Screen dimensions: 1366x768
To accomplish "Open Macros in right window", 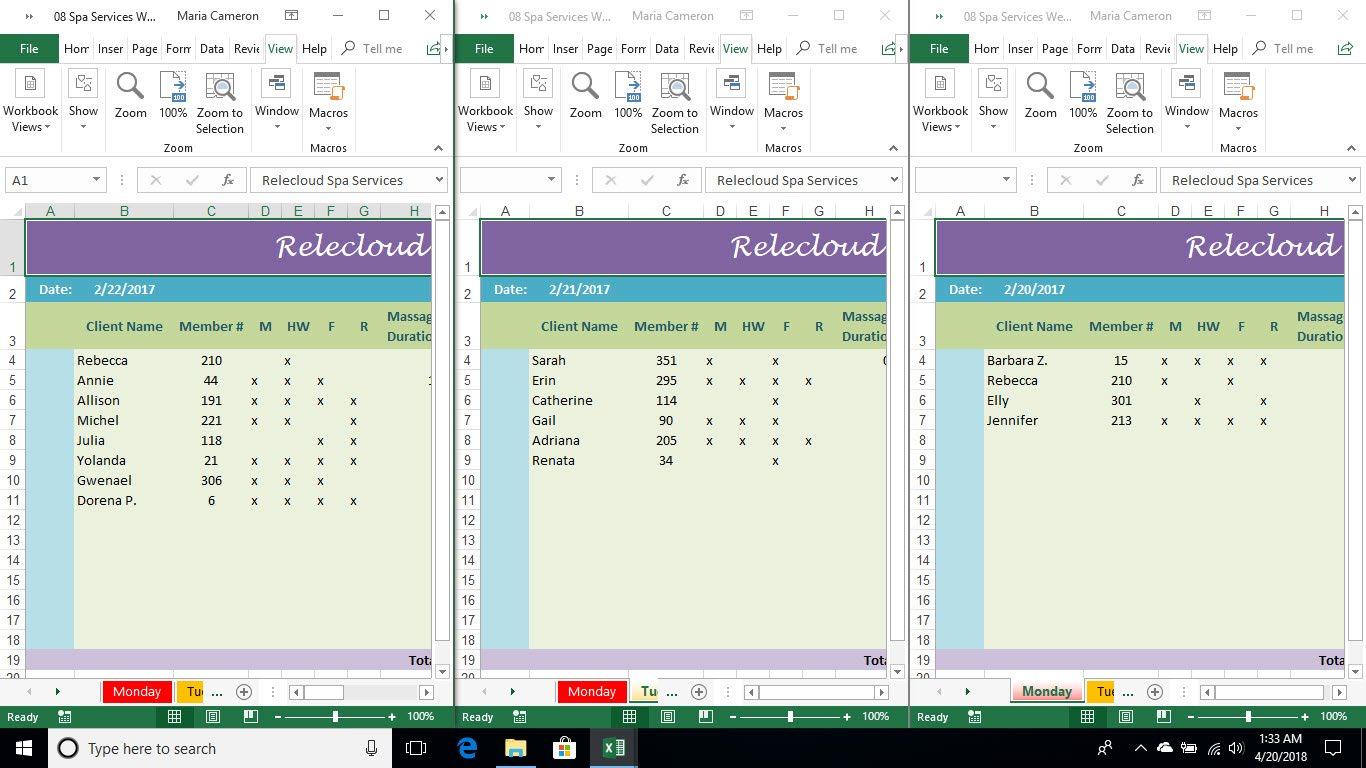I will click(1238, 102).
